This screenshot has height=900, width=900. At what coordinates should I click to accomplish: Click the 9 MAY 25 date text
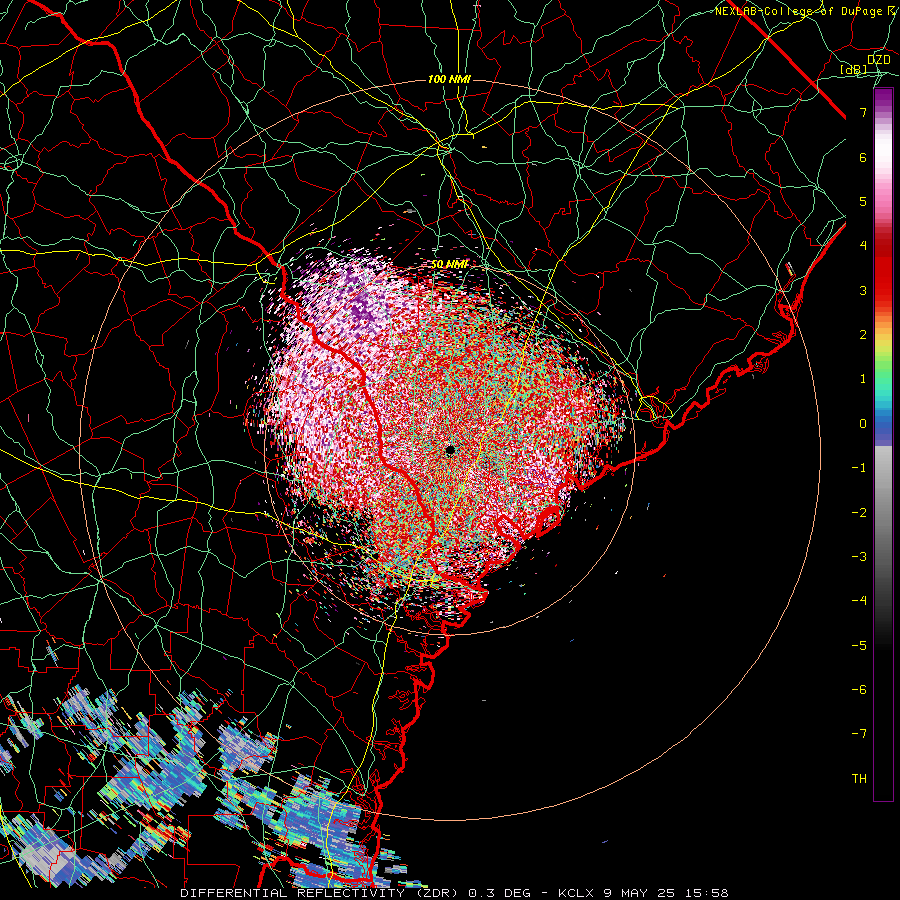click(641, 893)
